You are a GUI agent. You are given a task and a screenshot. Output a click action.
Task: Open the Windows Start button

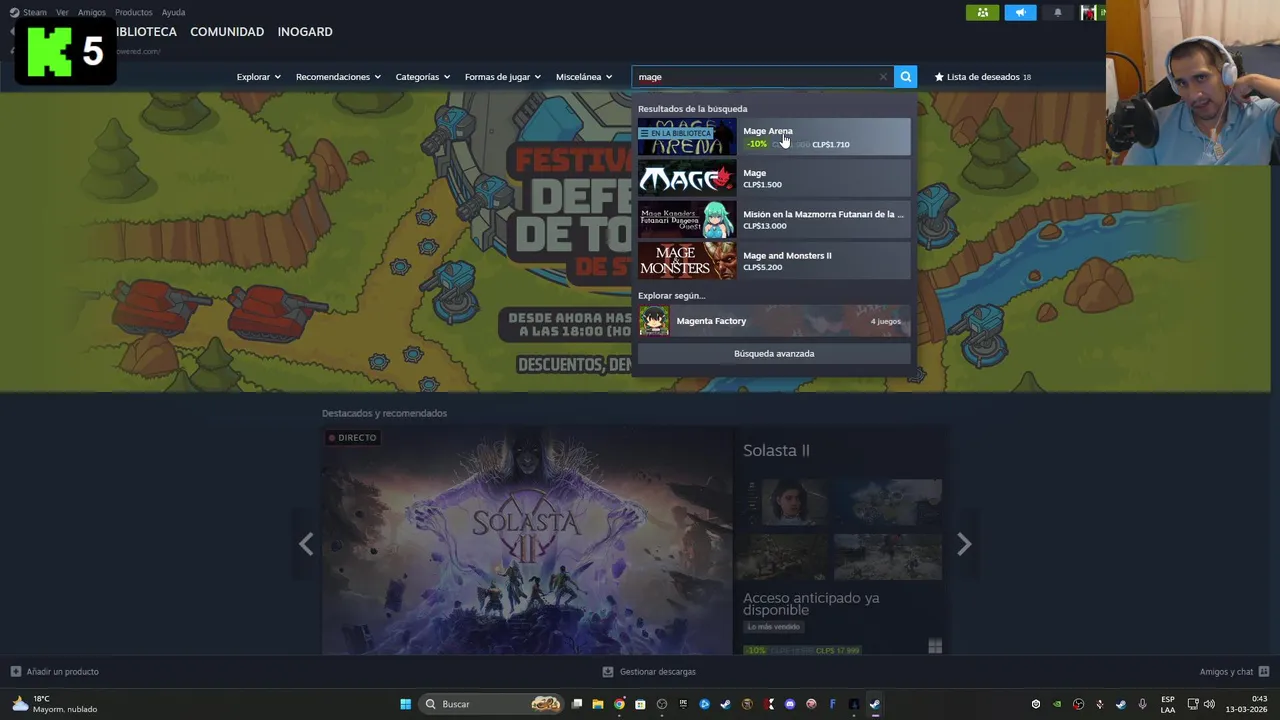click(x=405, y=704)
